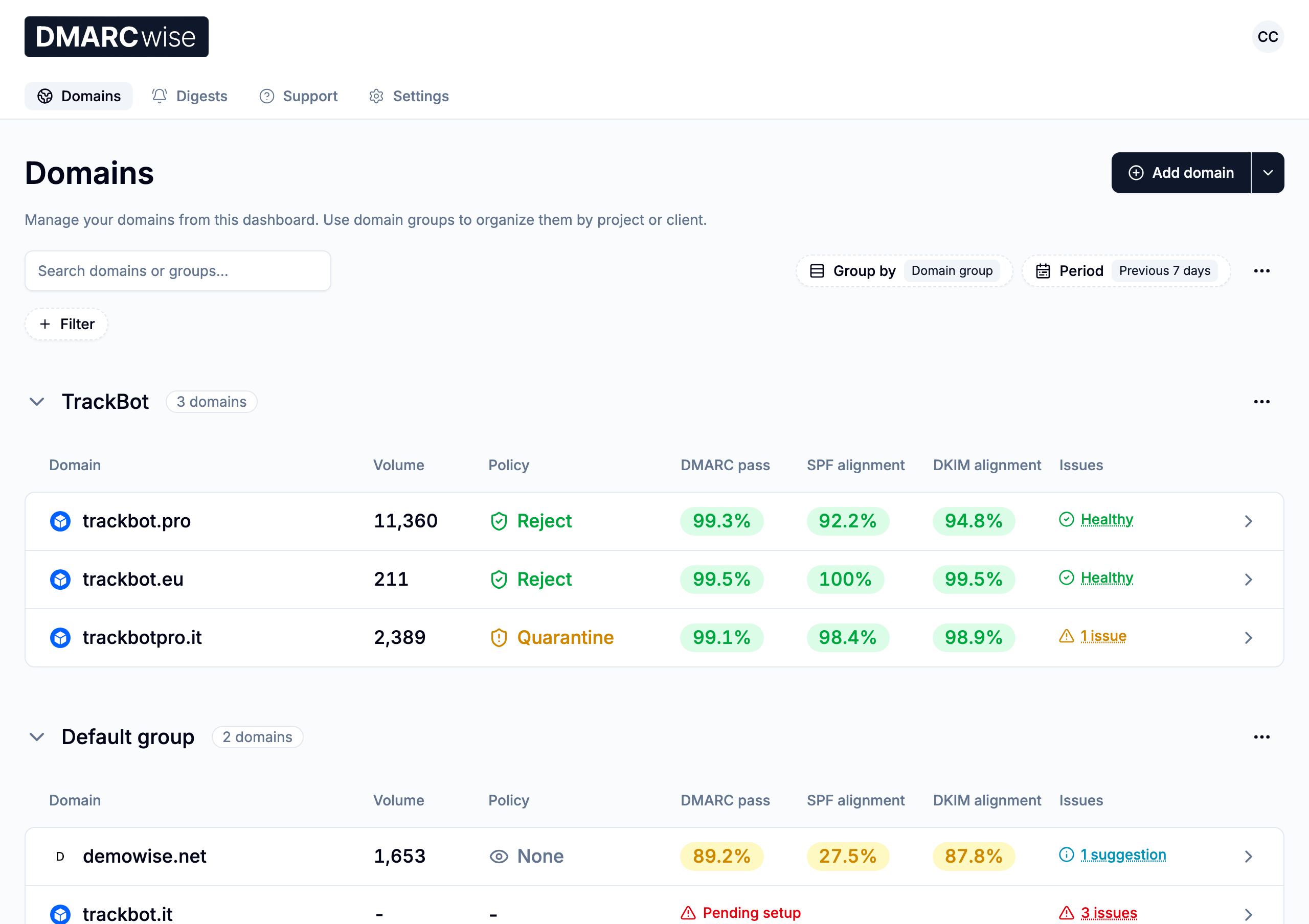The height and width of the screenshot is (924, 1309).
Task: Click warning triangle beside 1 issue
Action: [x=1067, y=636]
